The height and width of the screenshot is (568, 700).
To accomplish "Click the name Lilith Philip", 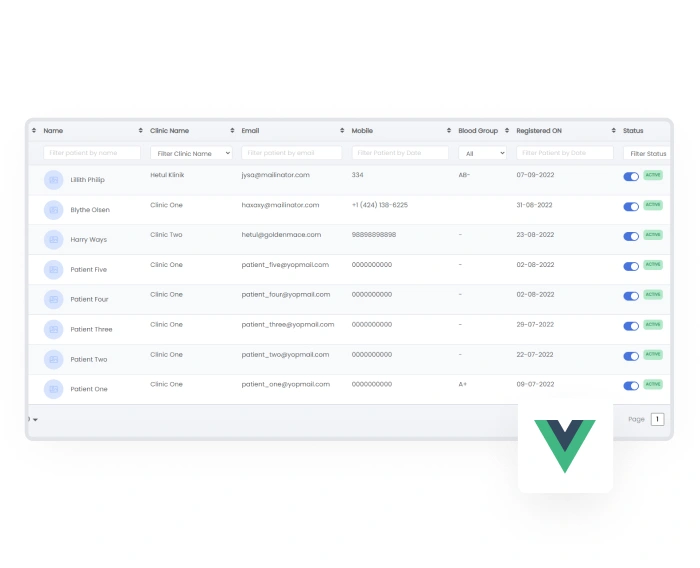I will (x=88, y=180).
